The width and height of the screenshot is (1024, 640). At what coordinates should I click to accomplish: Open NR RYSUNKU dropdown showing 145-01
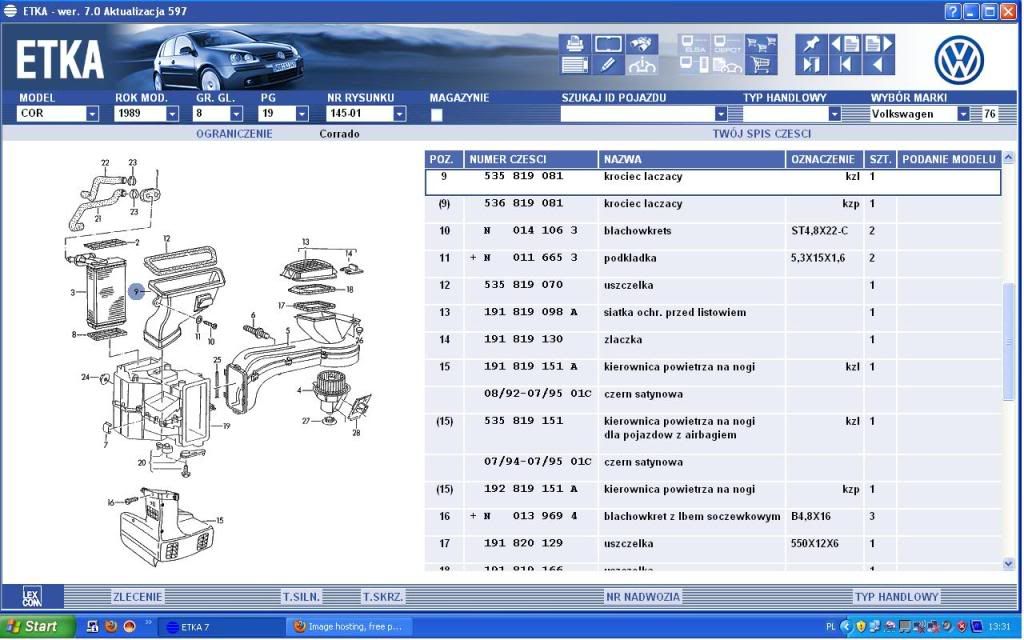399,114
